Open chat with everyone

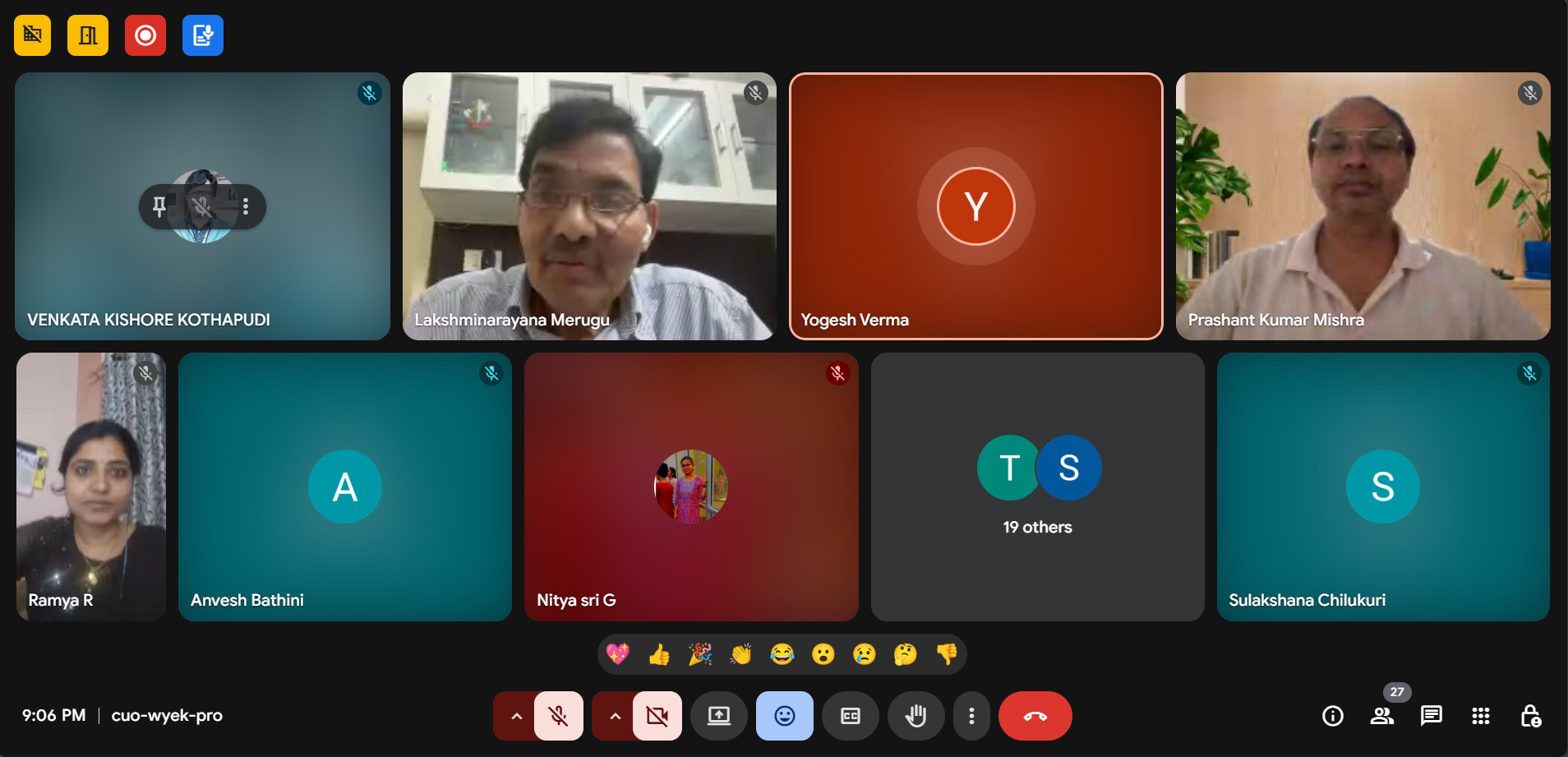point(1431,716)
